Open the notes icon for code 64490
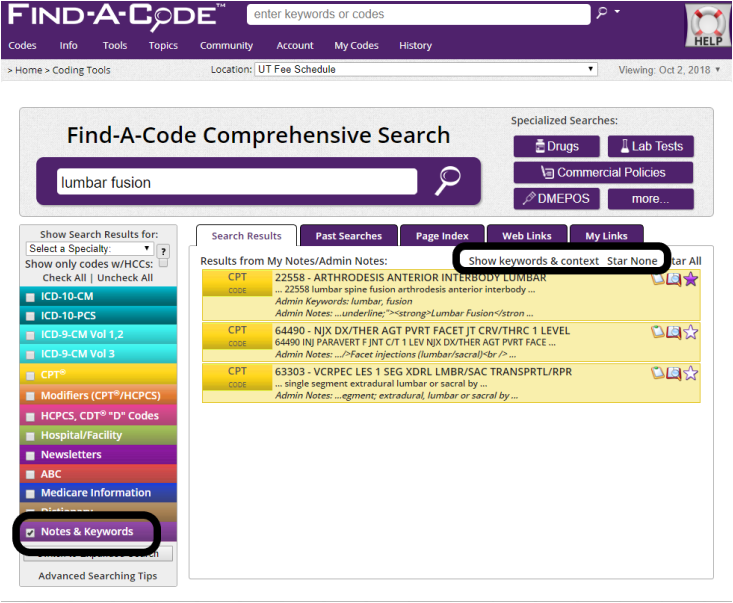 pyautogui.click(x=658, y=332)
